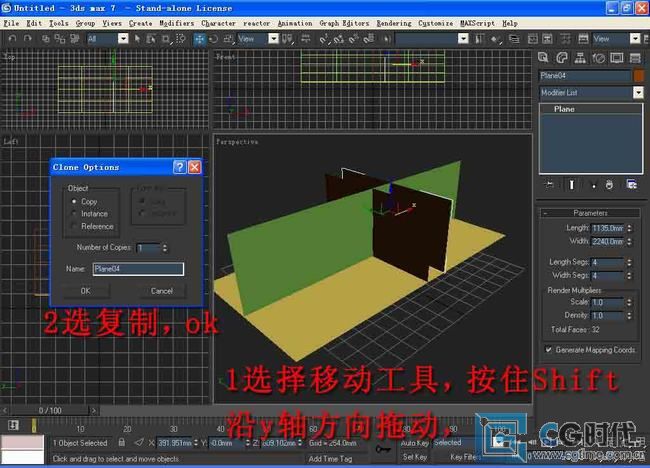Activate the Select and Move tool

pos(199,39)
